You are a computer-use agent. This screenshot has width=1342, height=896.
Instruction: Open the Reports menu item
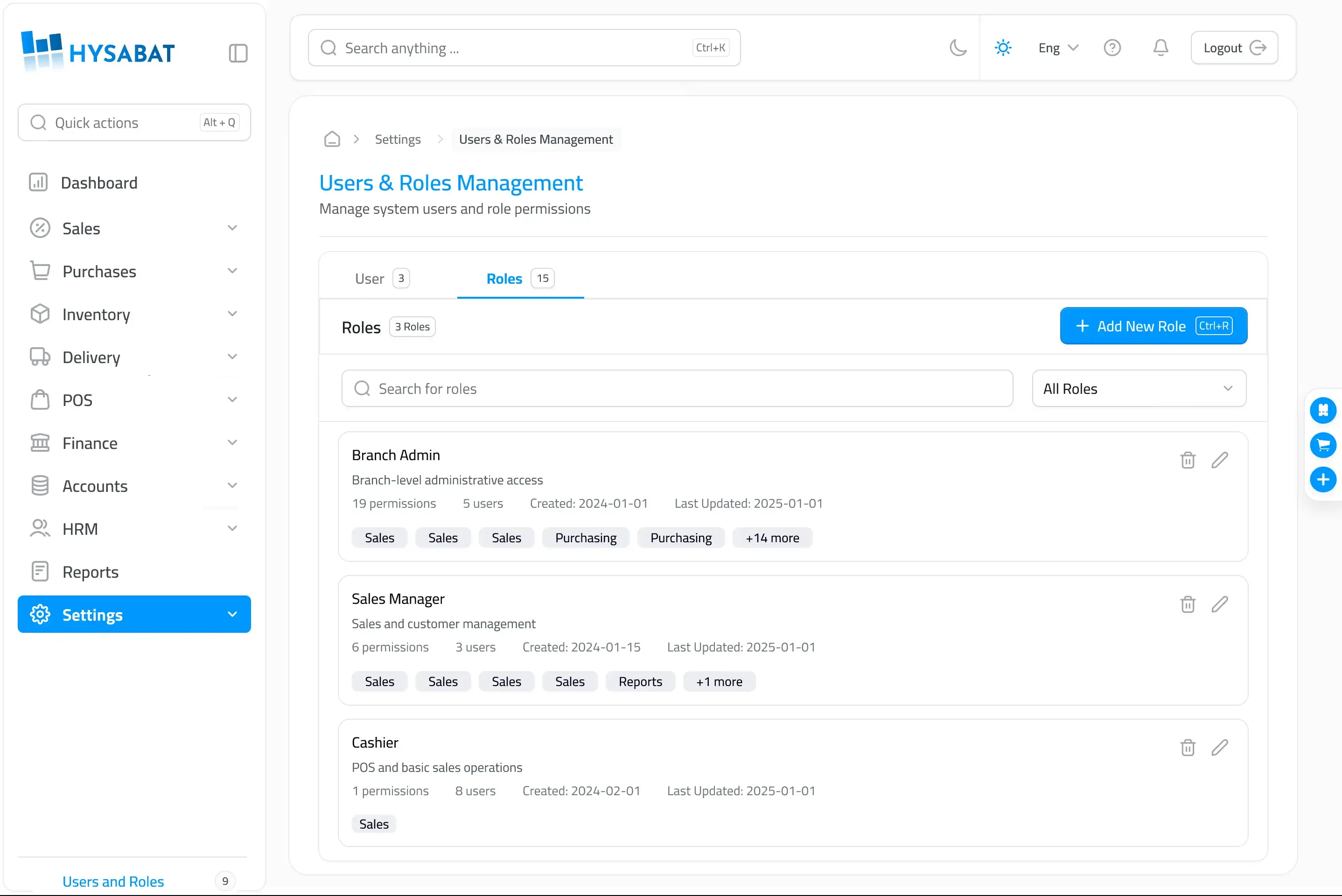pyautogui.click(x=134, y=572)
